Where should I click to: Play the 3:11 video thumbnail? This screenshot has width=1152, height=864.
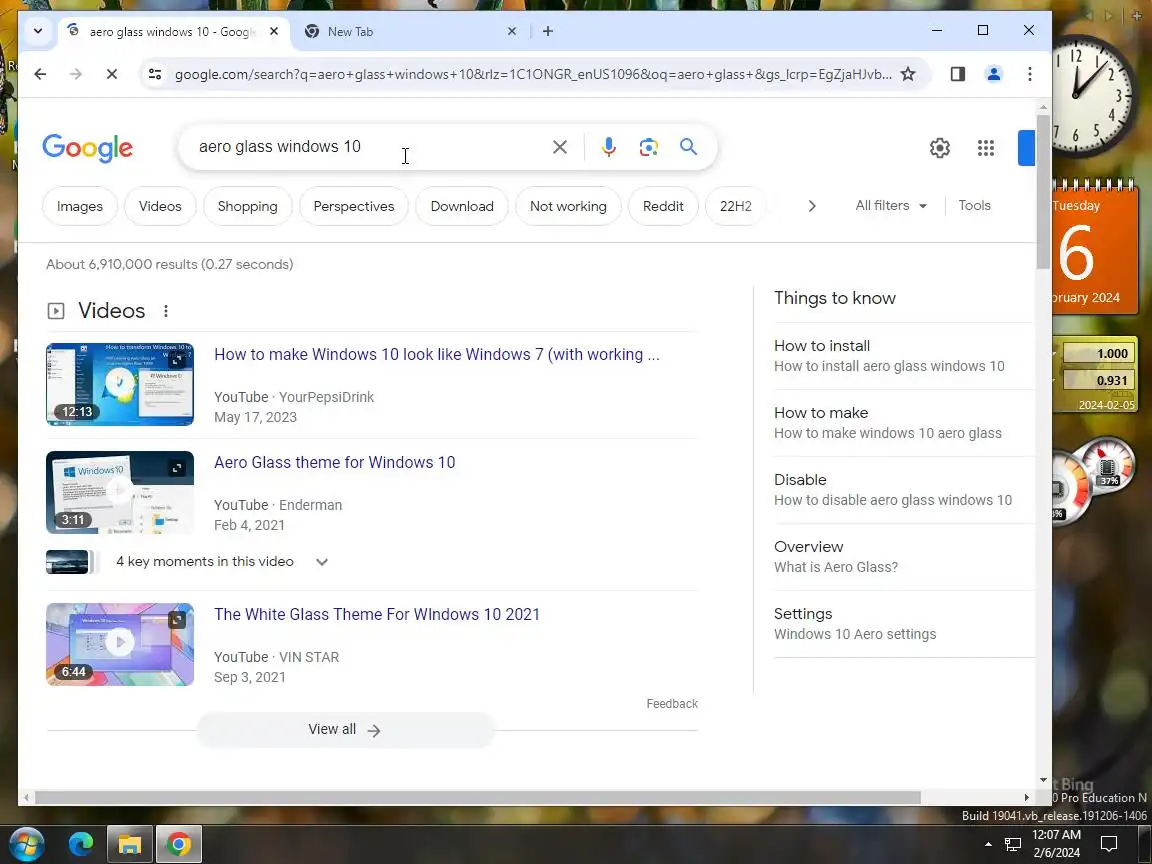(x=120, y=492)
